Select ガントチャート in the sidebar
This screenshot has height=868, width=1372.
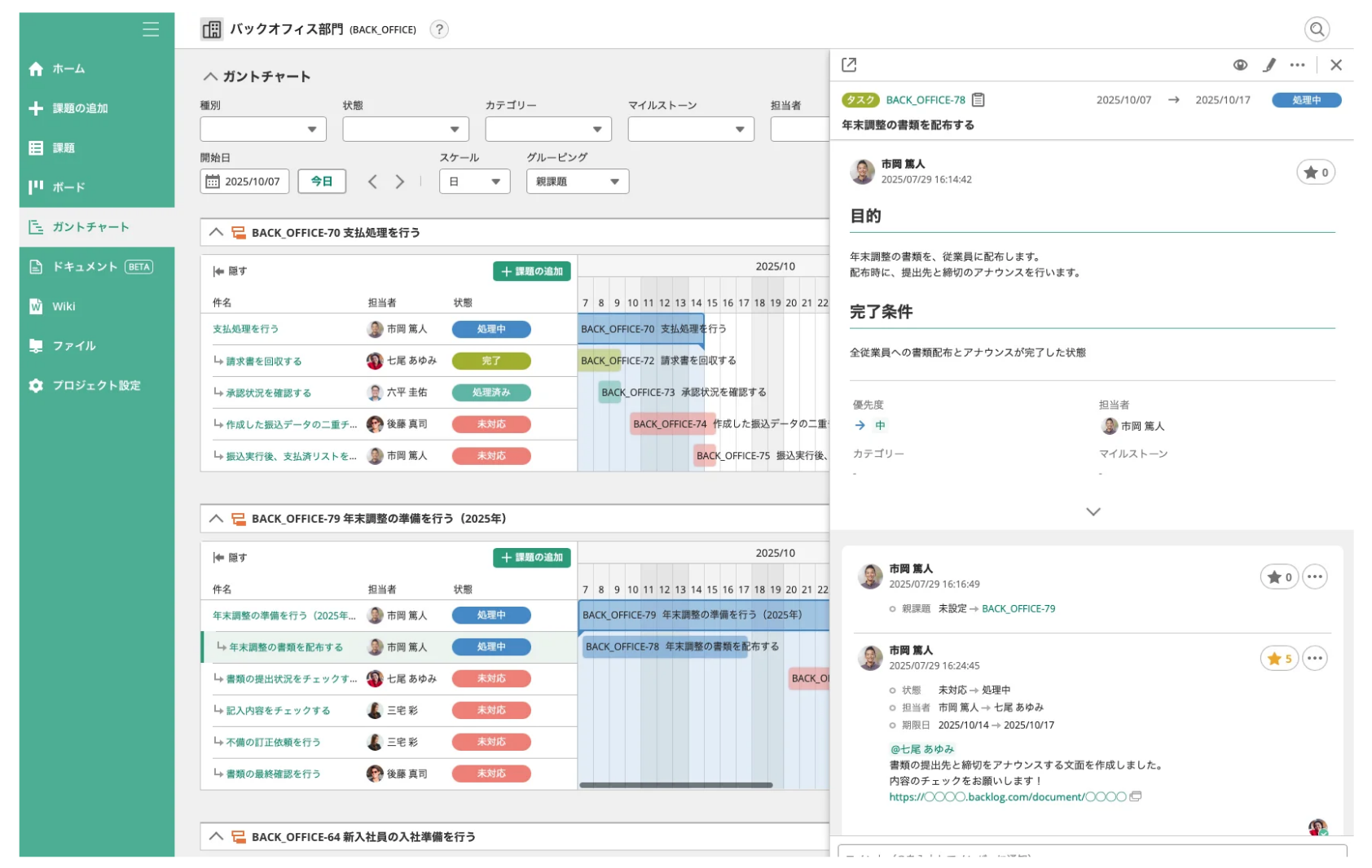click(96, 227)
